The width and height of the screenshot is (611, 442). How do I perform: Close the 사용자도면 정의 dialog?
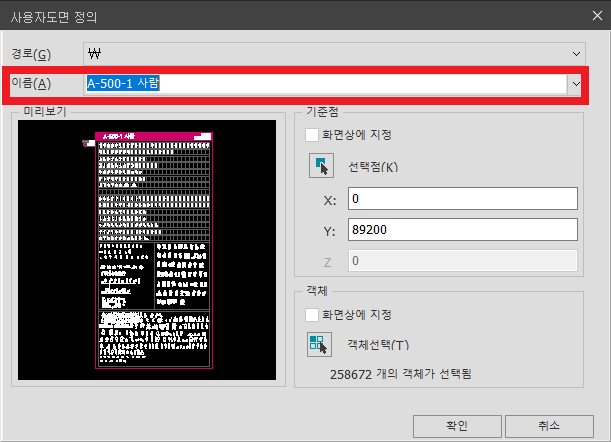tap(597, 16)
